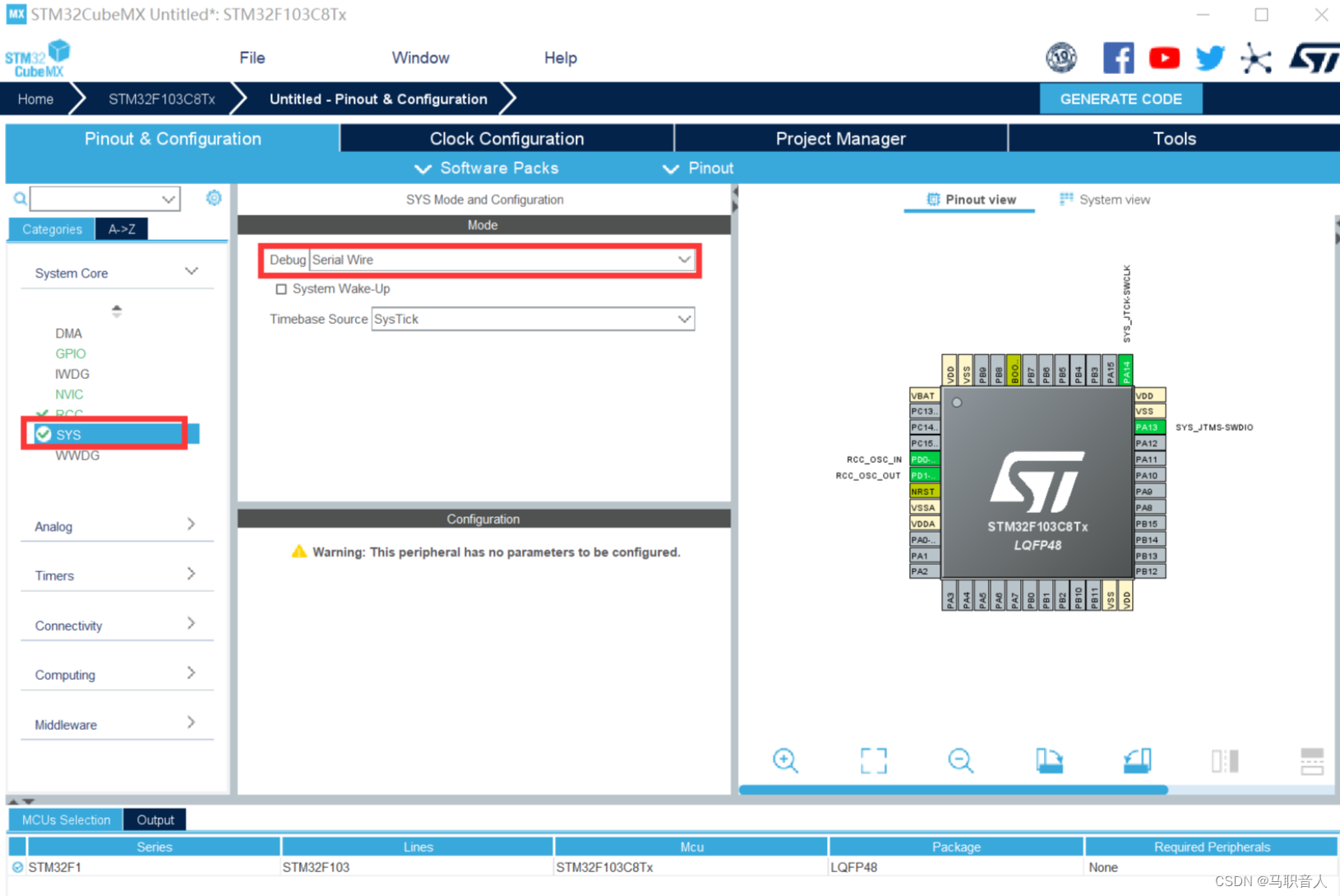Select the VBAT pin on the chip
This screenshot has width=1340, height=896.
[925, 395]
